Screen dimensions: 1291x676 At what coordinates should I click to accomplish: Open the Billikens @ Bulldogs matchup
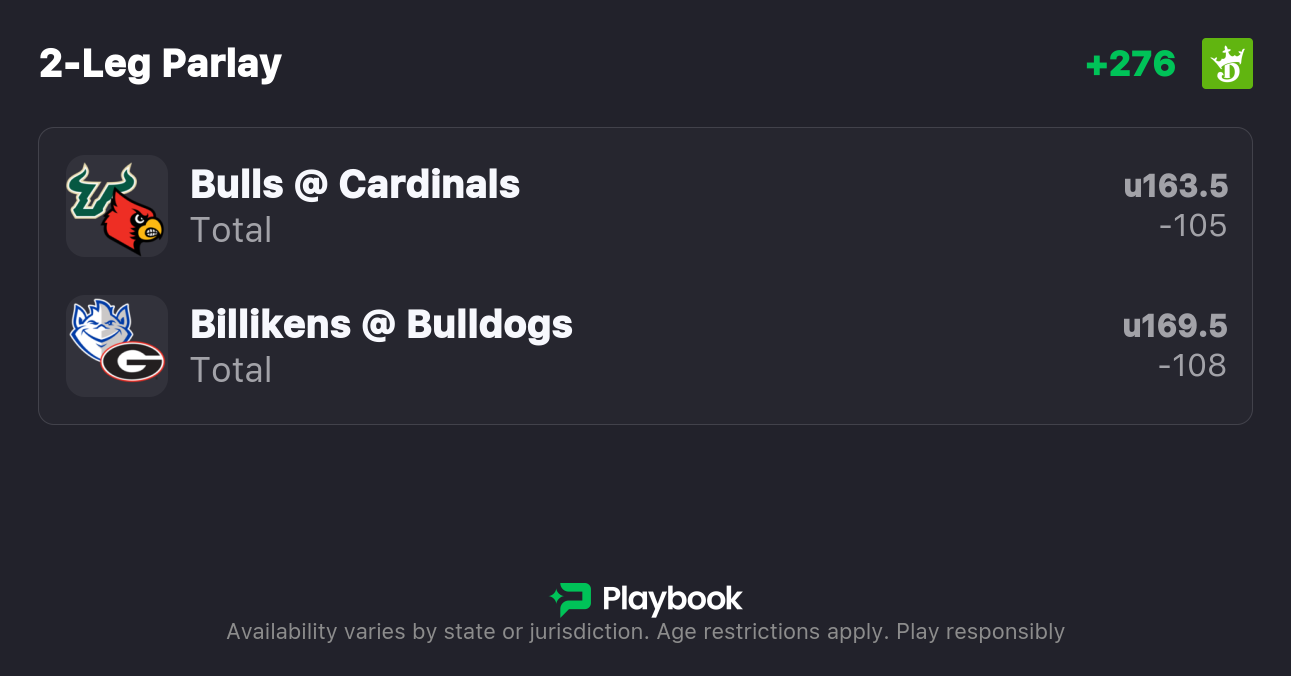[x=381, y=324]
